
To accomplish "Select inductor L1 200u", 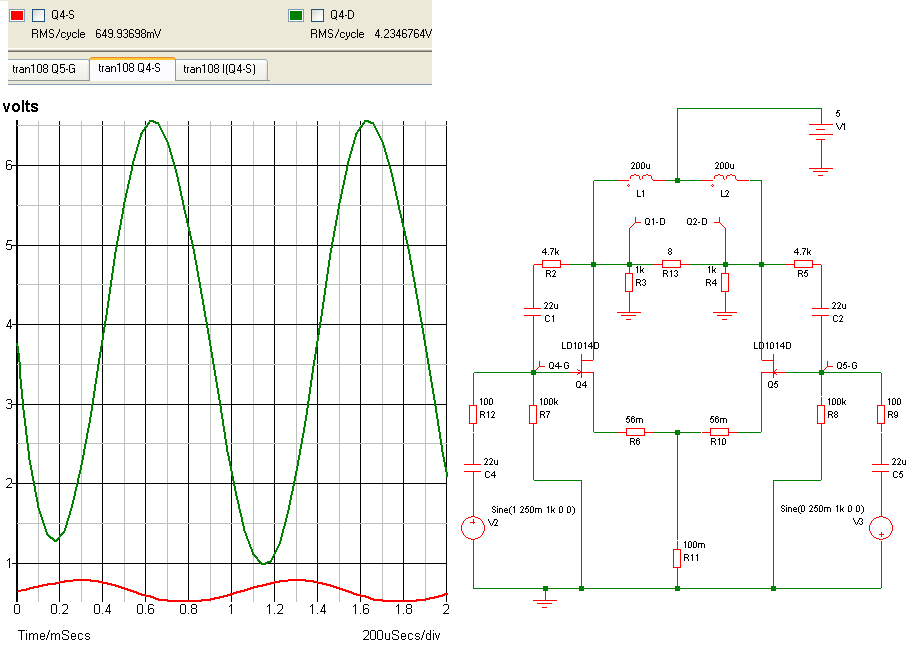I will (x=640, y=179).
